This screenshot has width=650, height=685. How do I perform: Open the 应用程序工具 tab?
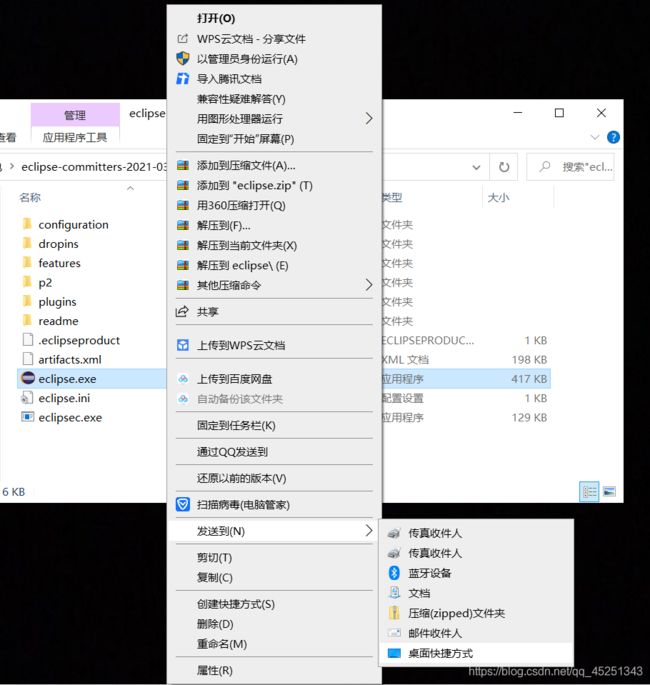tap(75, 138)
